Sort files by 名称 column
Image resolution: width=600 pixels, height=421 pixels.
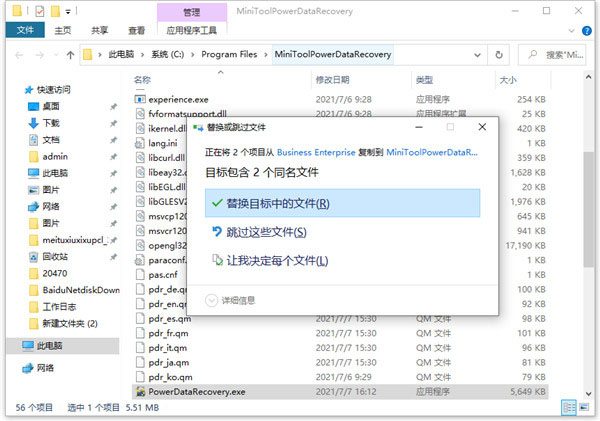click(142, 80)
